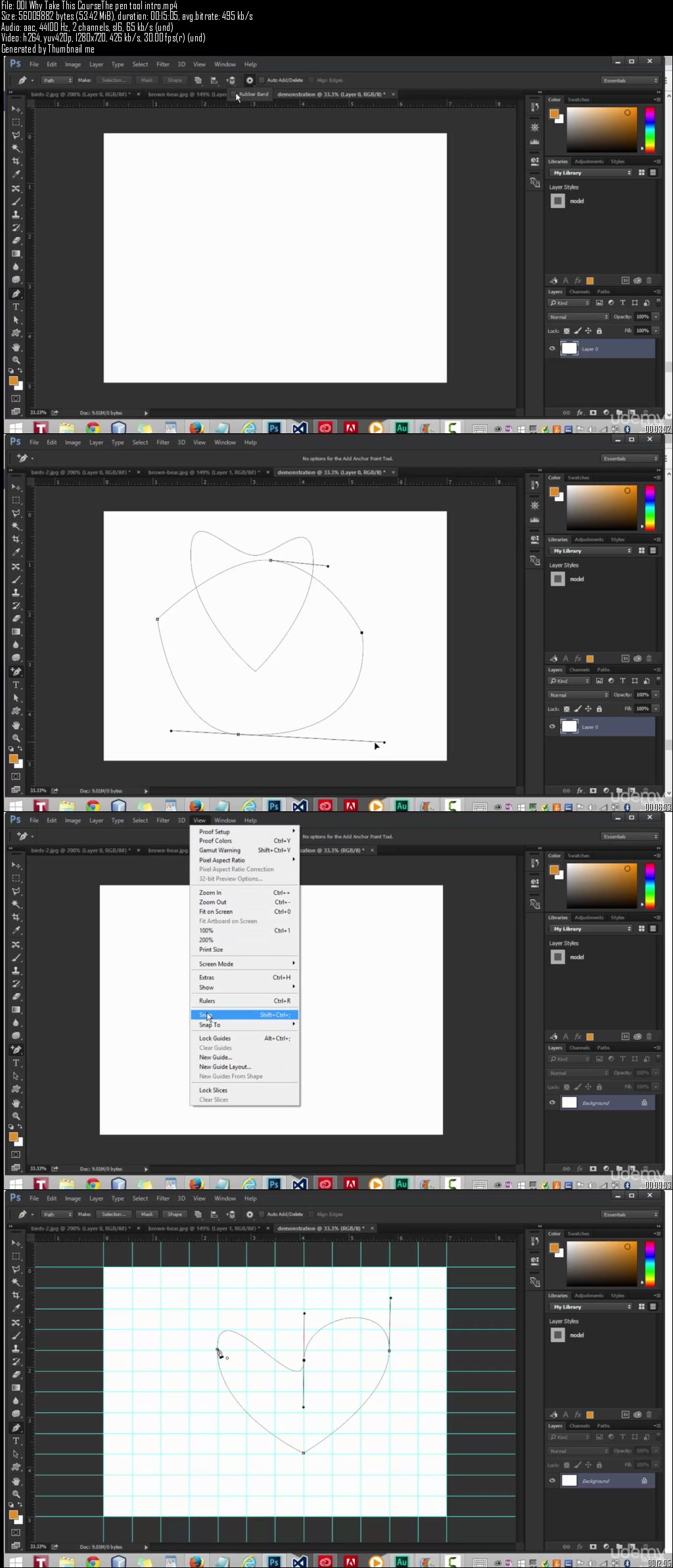Filter for type layers in 00:06:02 frame
This screenshot has height=1568, width=673.
click(623, 681)
